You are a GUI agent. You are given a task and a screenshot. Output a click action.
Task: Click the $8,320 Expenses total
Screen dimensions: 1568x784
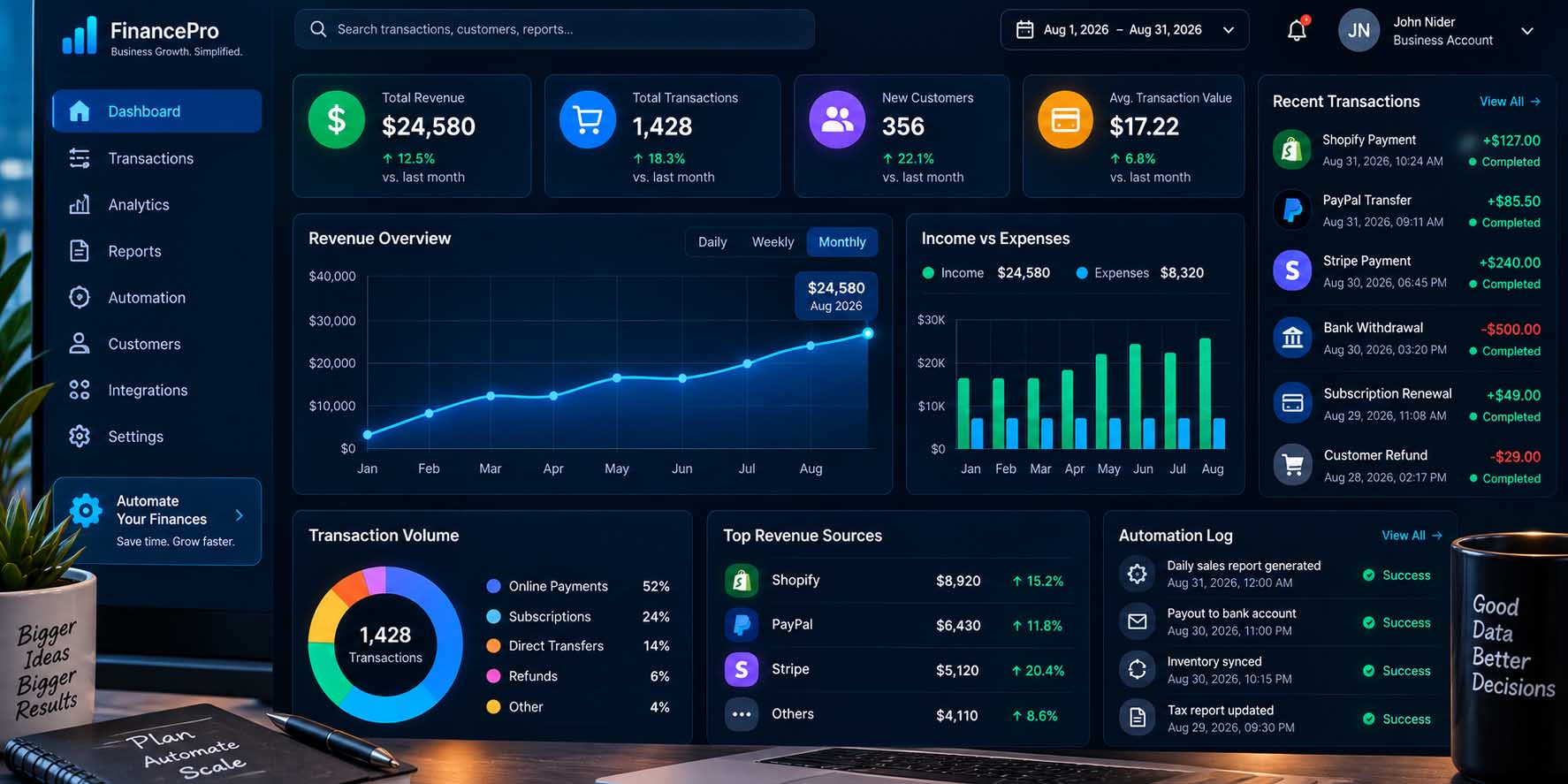tap(1182, 273)
